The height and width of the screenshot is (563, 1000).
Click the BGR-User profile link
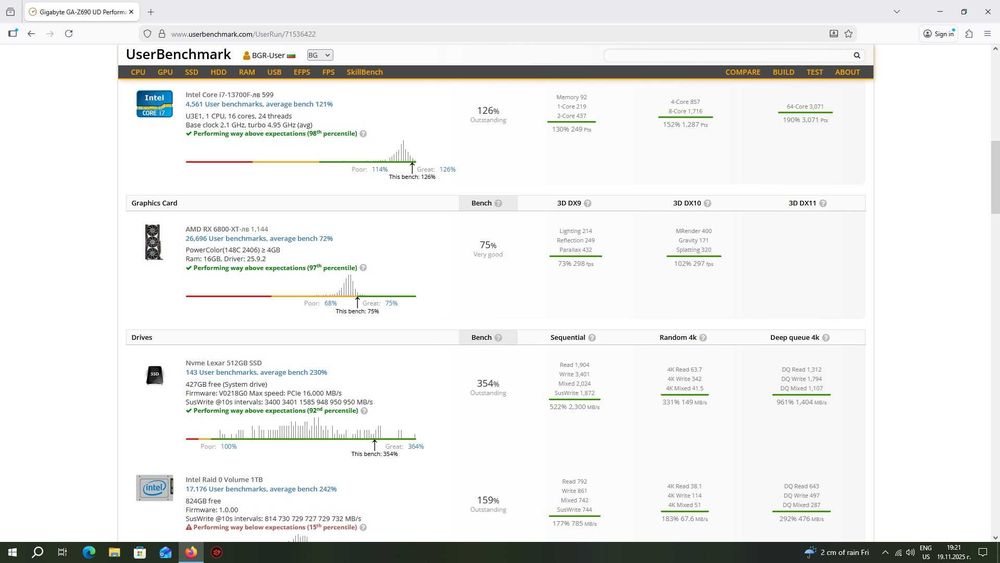(268, 55)
